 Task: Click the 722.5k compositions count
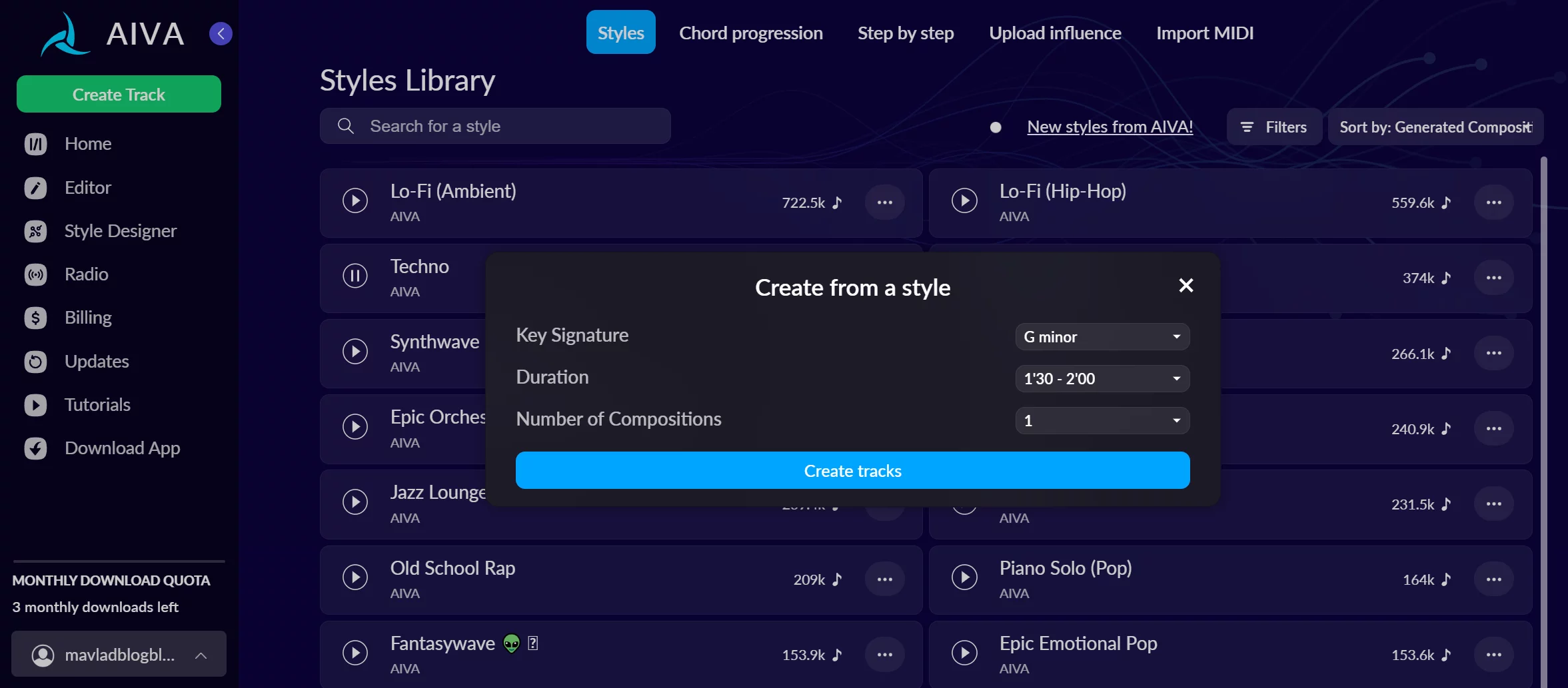tap(804, 203)
